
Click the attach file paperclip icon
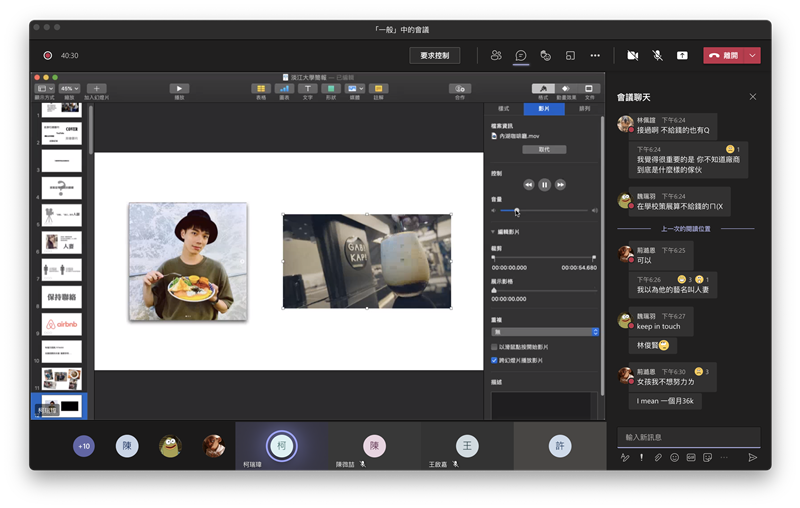(x=658, y=457)
